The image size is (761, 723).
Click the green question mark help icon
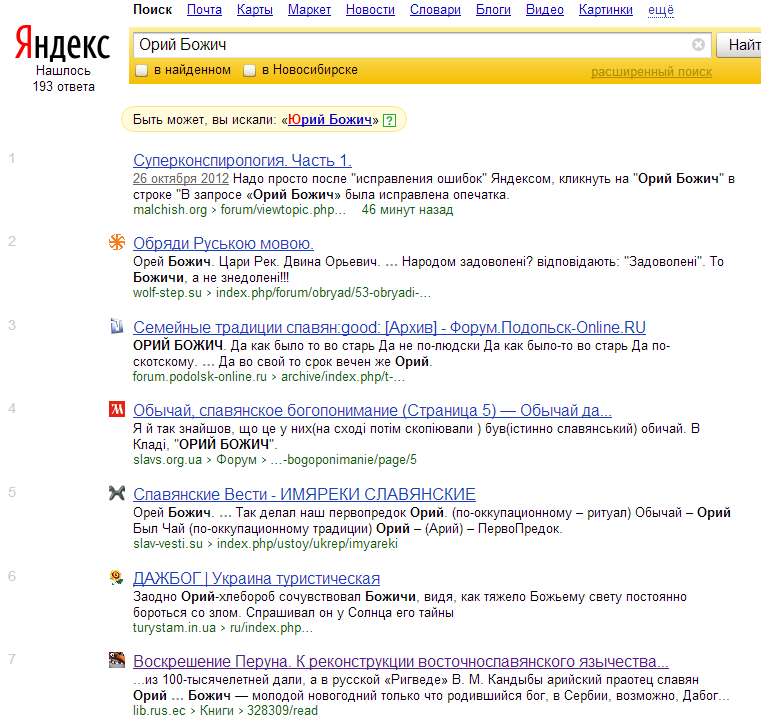click(x=389, y=120)
